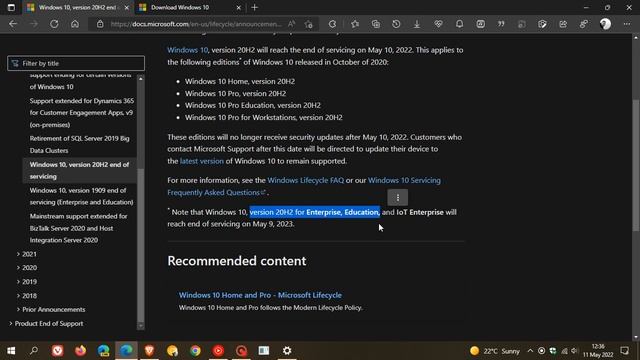Open taskbar Search magnifier
The image size is (640, 360).
[x=34, y=351]
